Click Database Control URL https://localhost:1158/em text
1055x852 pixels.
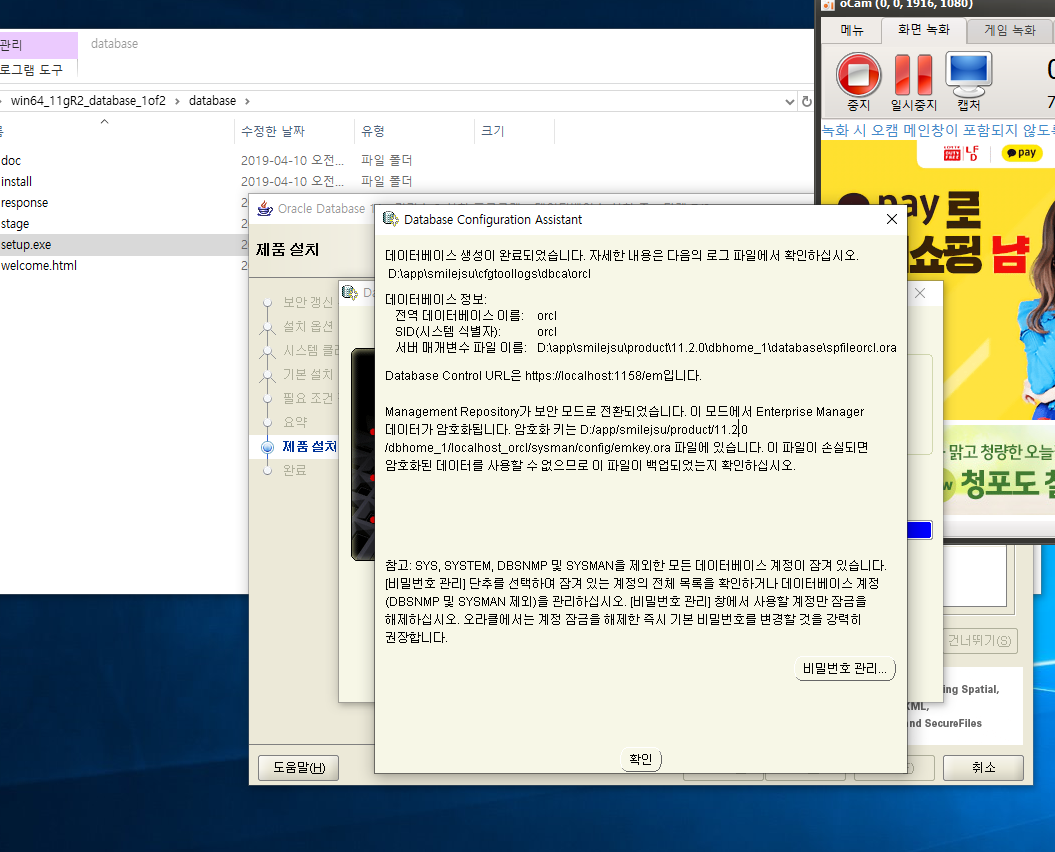coord(594,376)
